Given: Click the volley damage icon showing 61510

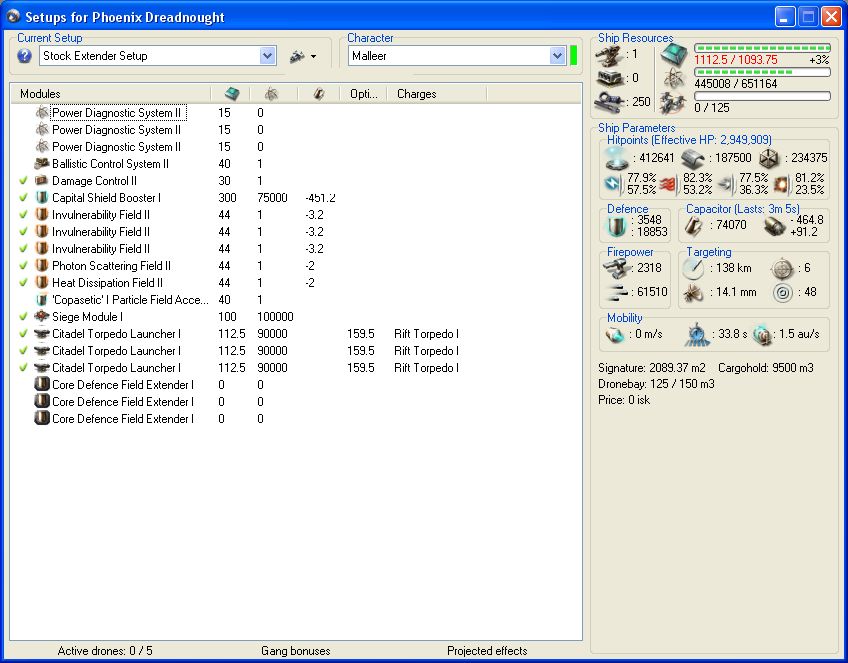Looking at the screenshot, I should 617,293.
